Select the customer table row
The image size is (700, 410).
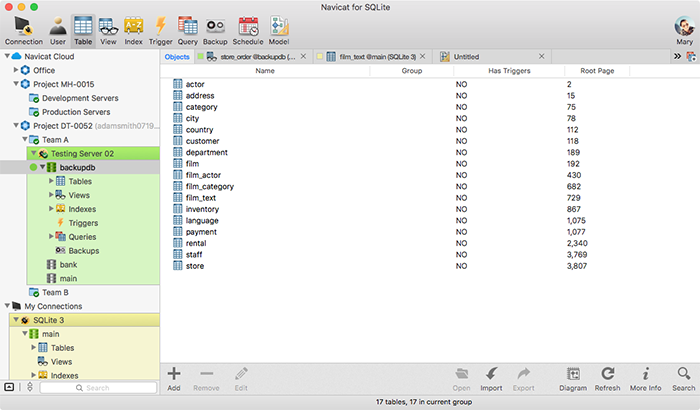tap(429, 141)
